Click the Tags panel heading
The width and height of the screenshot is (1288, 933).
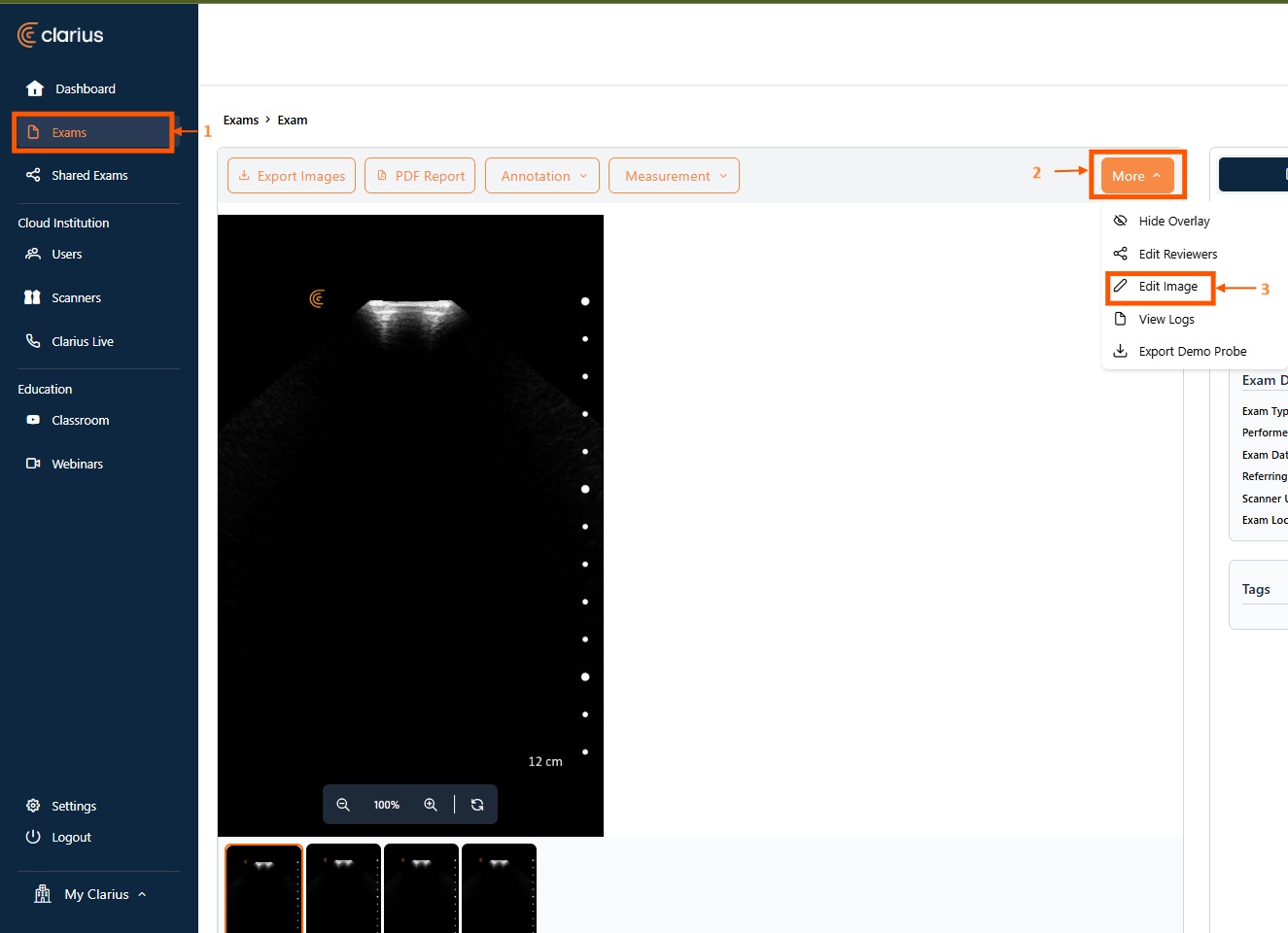(1256, 589)
